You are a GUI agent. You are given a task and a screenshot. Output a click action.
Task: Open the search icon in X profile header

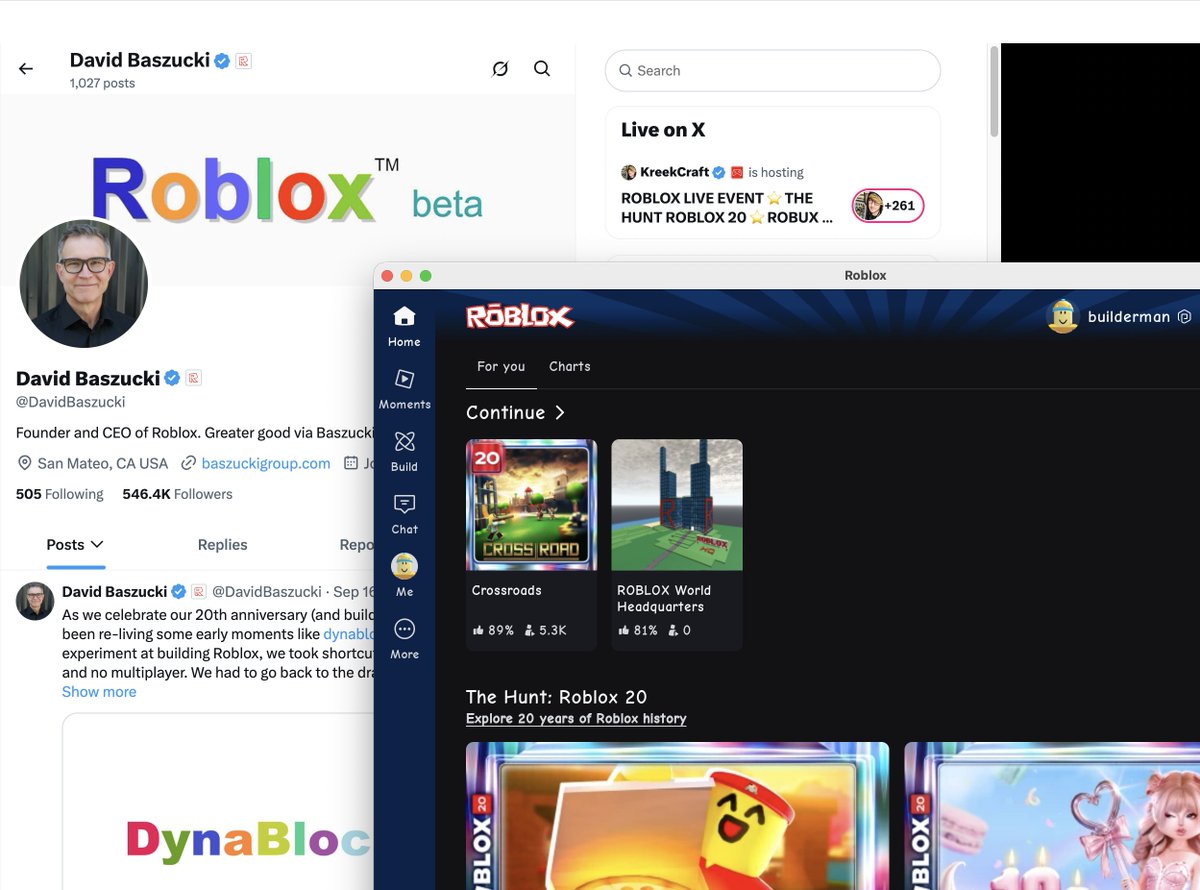click(542, 69)
